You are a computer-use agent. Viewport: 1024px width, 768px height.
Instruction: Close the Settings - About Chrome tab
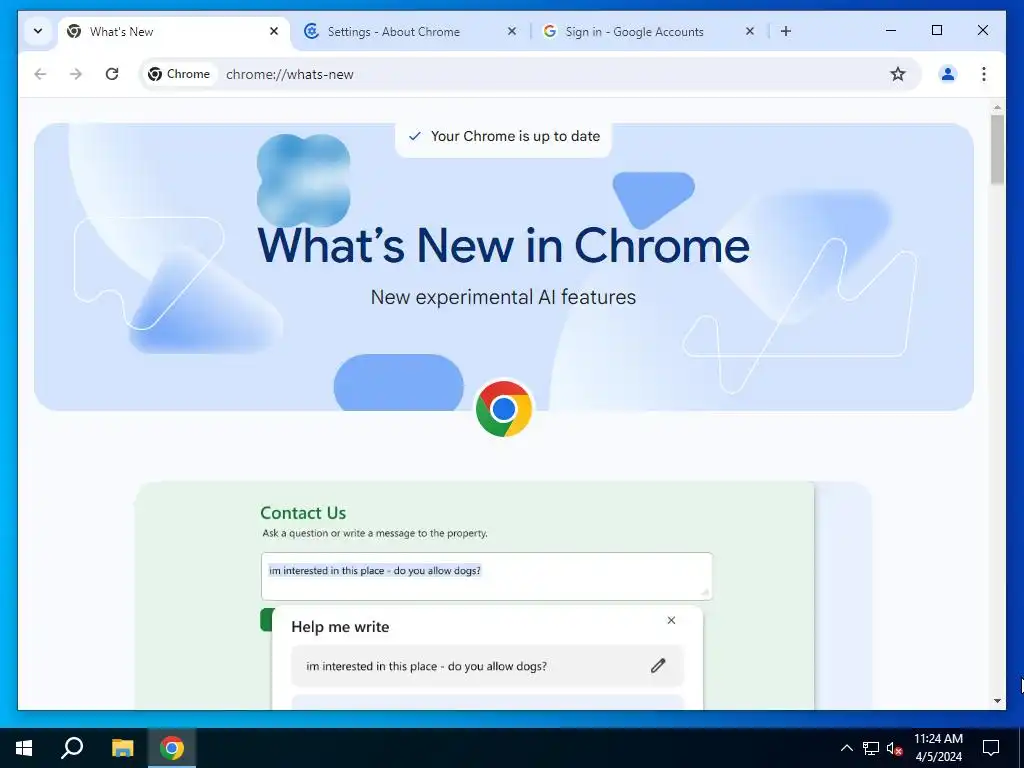click(x=512, y=31)
